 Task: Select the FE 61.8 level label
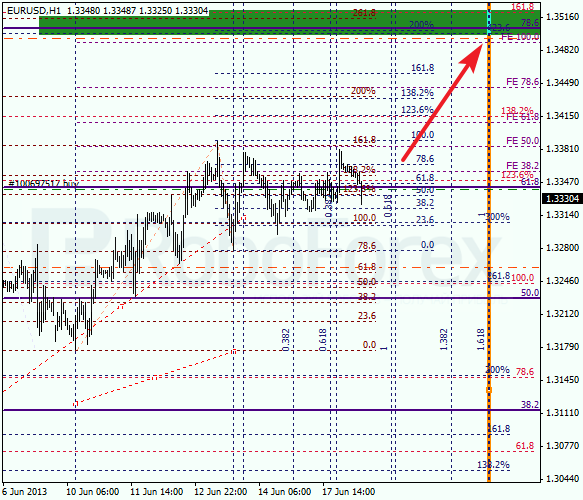tap(522, 117)
